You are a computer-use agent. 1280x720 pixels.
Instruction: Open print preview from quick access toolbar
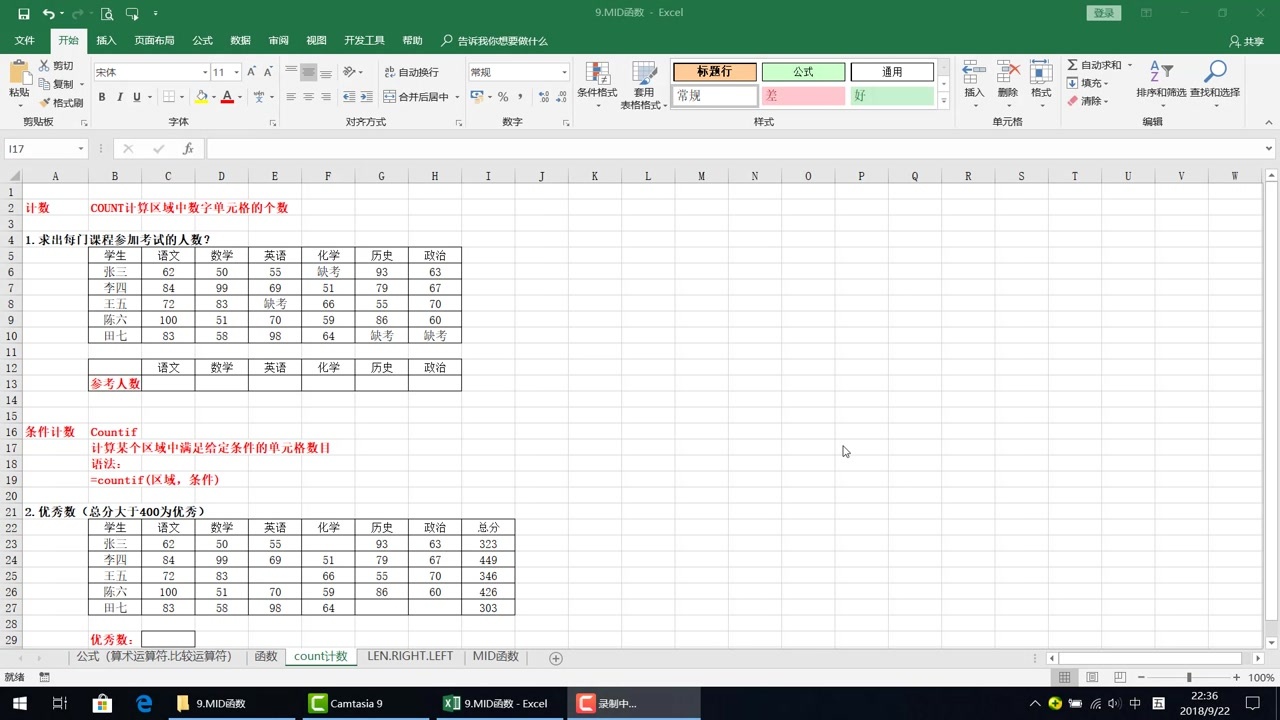click(106, 14)
